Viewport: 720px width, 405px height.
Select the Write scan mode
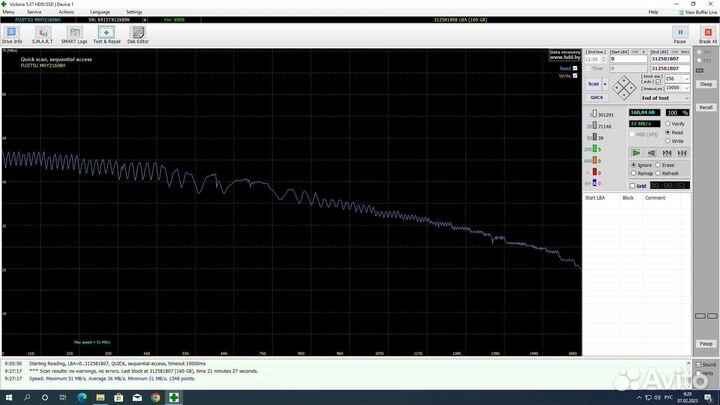pos(668,141)
